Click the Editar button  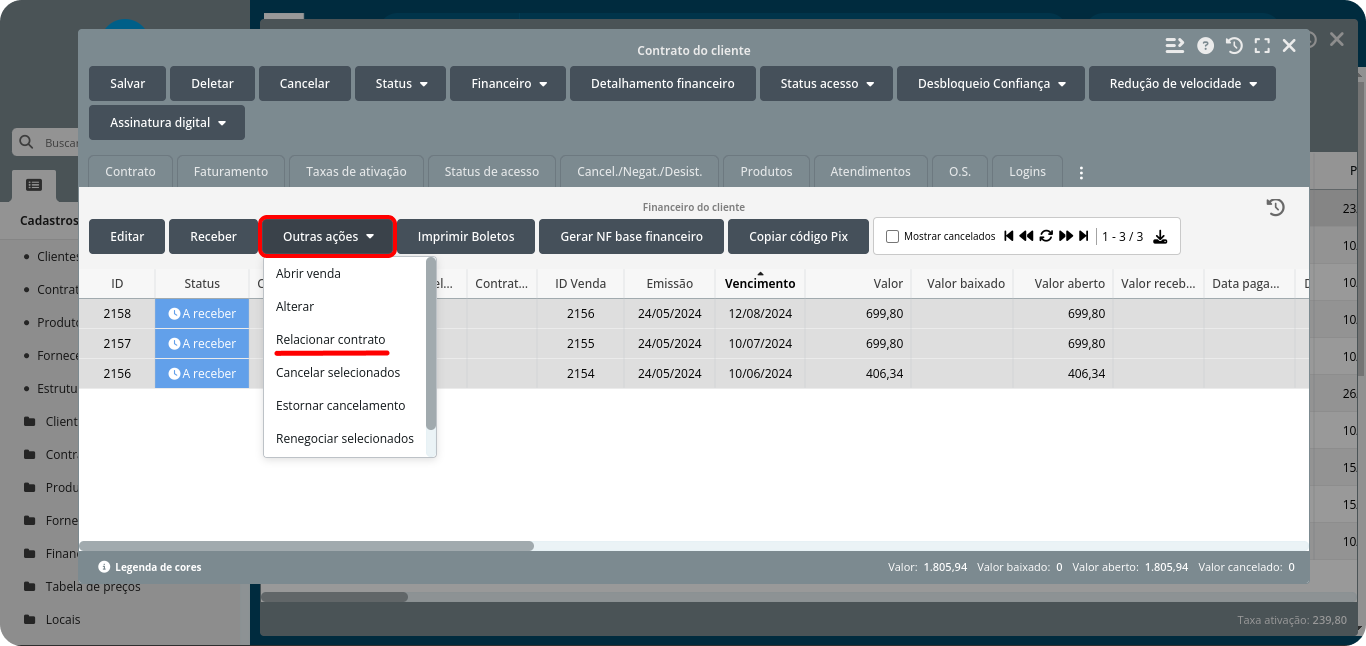[x=127, y=237]
